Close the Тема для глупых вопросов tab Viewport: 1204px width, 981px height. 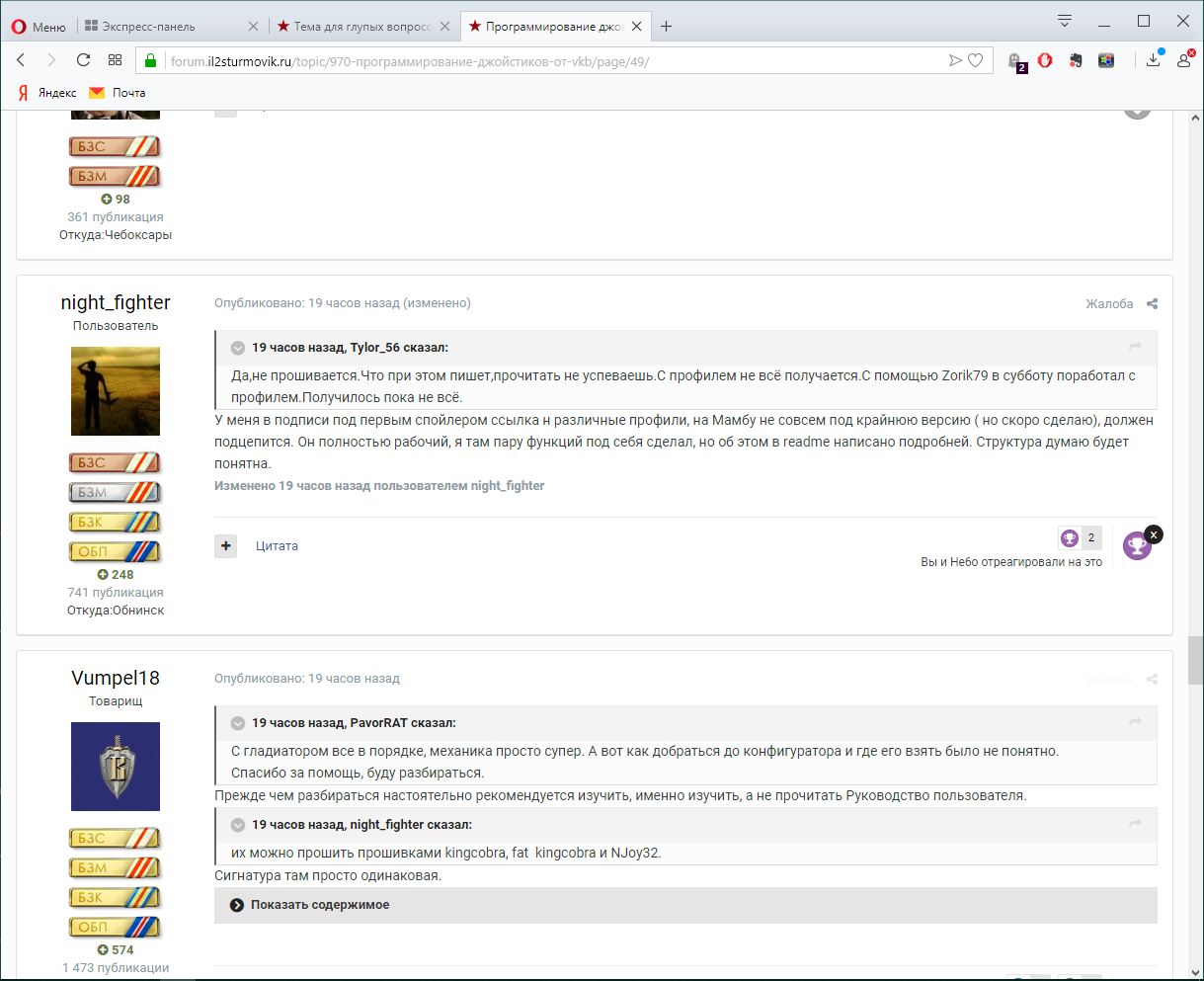(444, 27)
